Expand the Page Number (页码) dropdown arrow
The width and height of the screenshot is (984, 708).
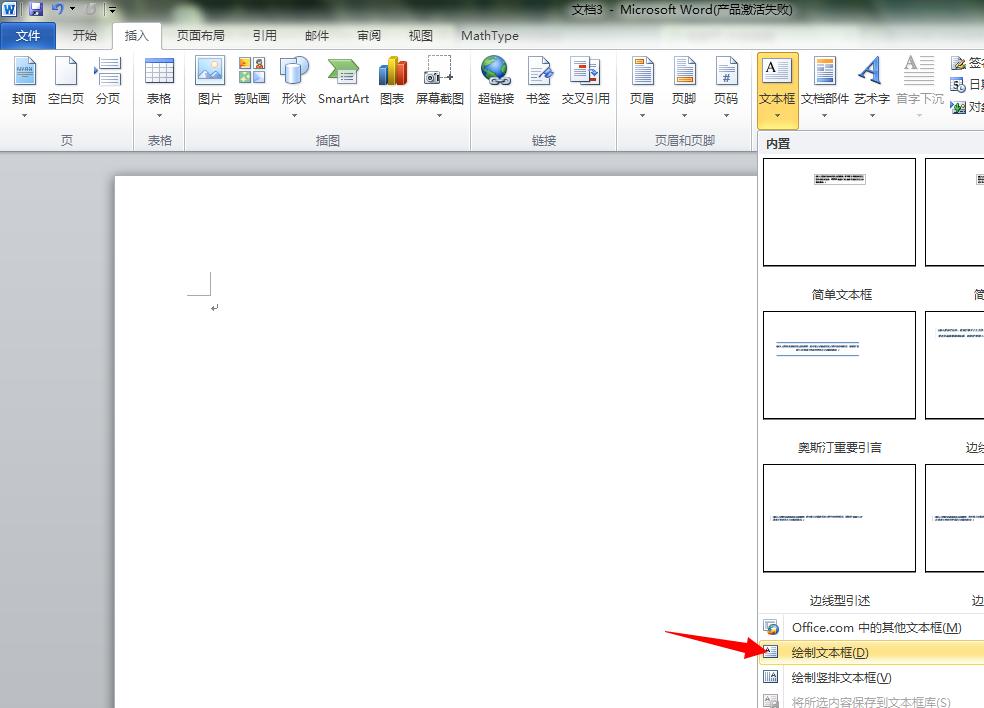tap(726, 115)
